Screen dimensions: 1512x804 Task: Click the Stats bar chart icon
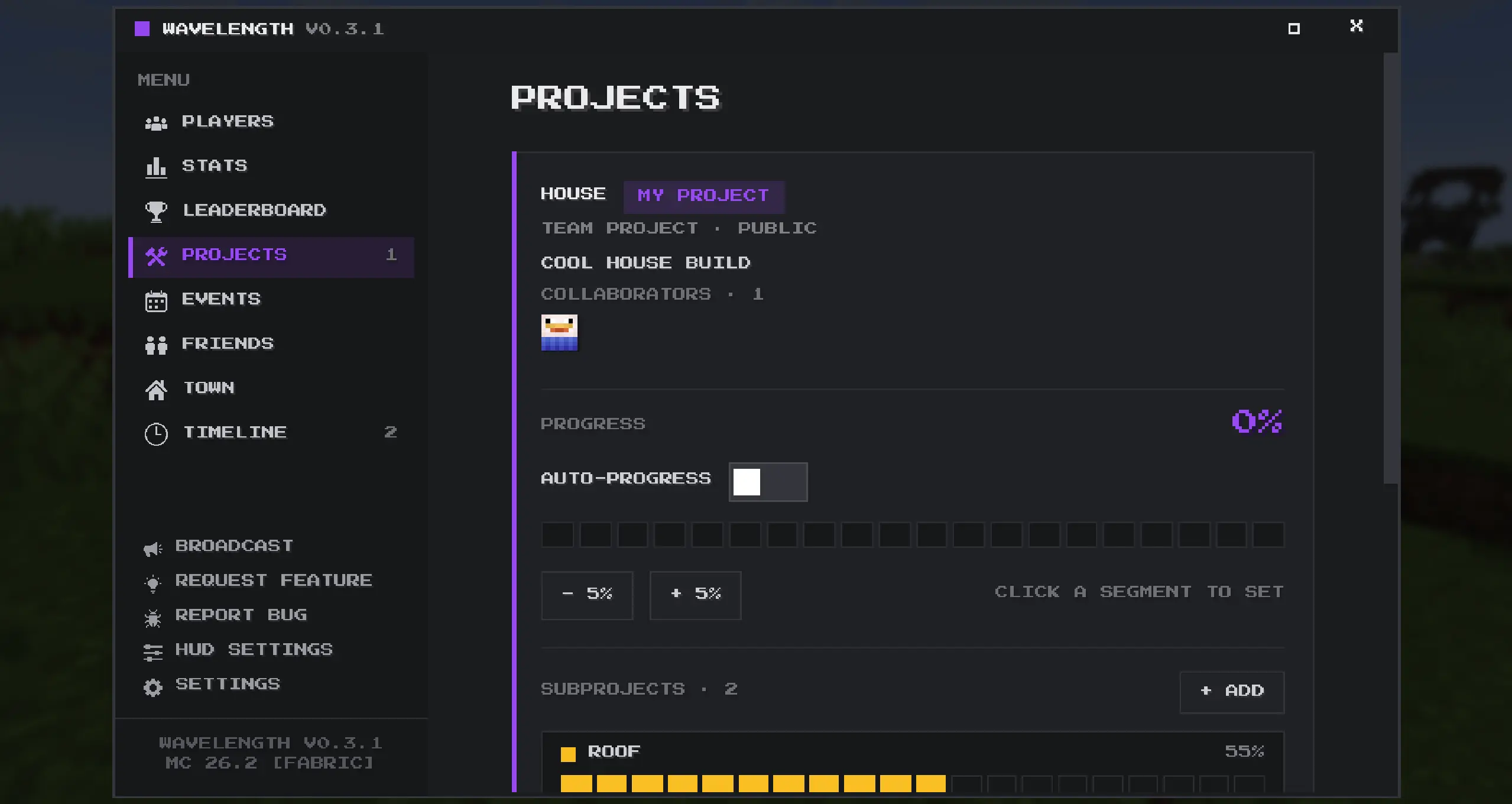click(x=156, y=167)
